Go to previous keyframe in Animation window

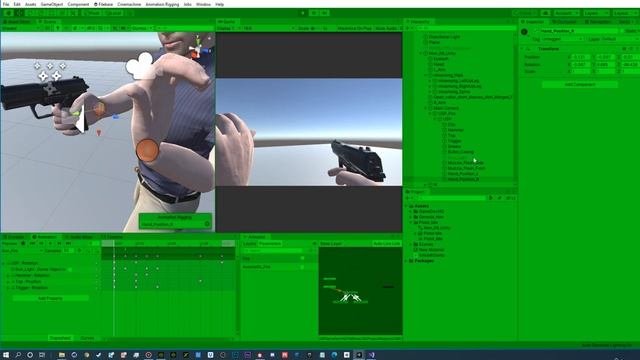[41, 243]
